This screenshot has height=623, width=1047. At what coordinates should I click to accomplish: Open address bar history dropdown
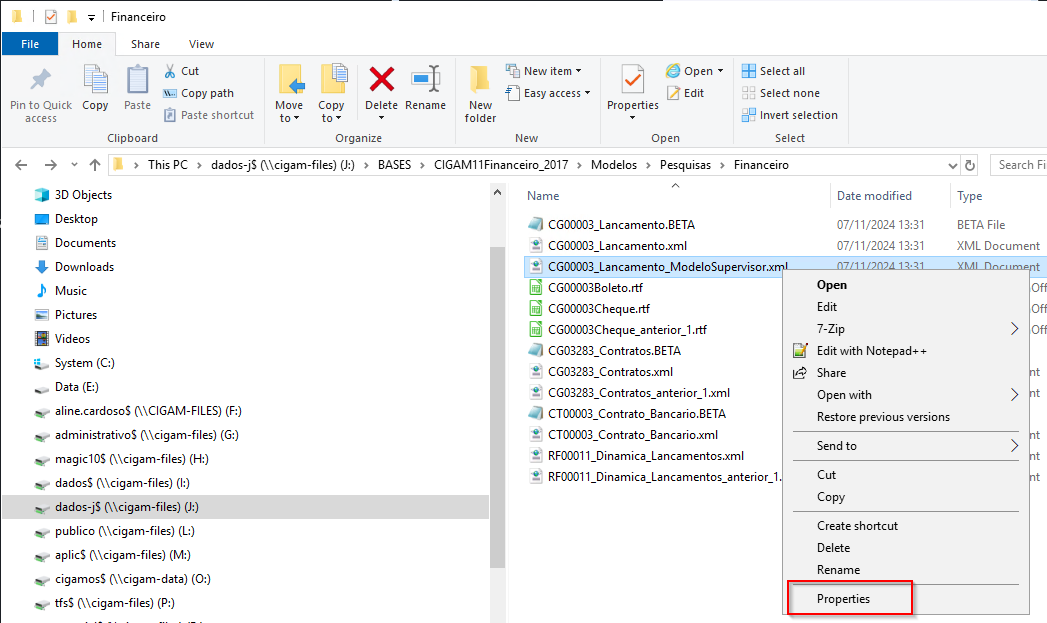pos(953,165)
